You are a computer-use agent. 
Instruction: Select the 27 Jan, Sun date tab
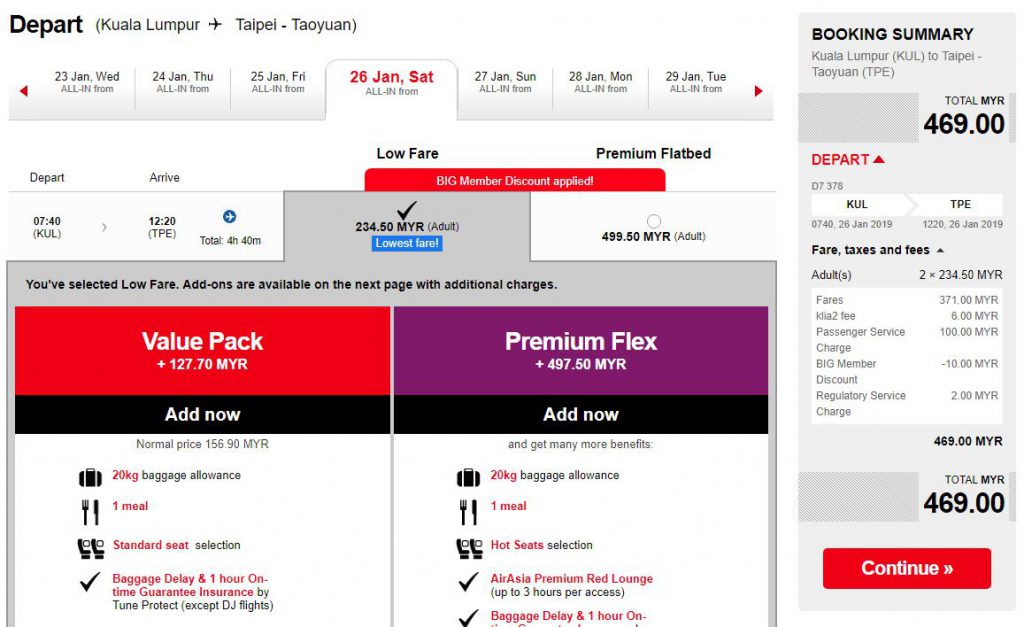tap(505, 82)
